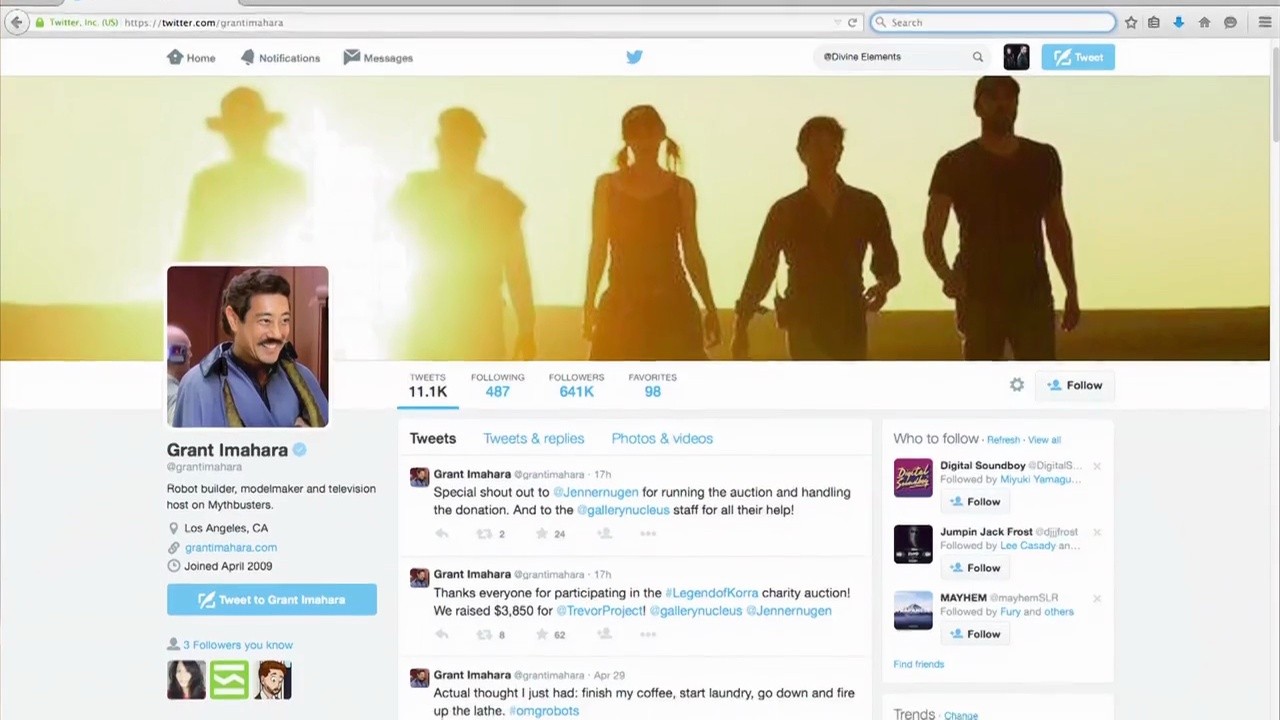Image resolution: width=1280 pixels, height=720 pixels.
Task: Reload the page with the refresh icon
Action: point(852,22)
